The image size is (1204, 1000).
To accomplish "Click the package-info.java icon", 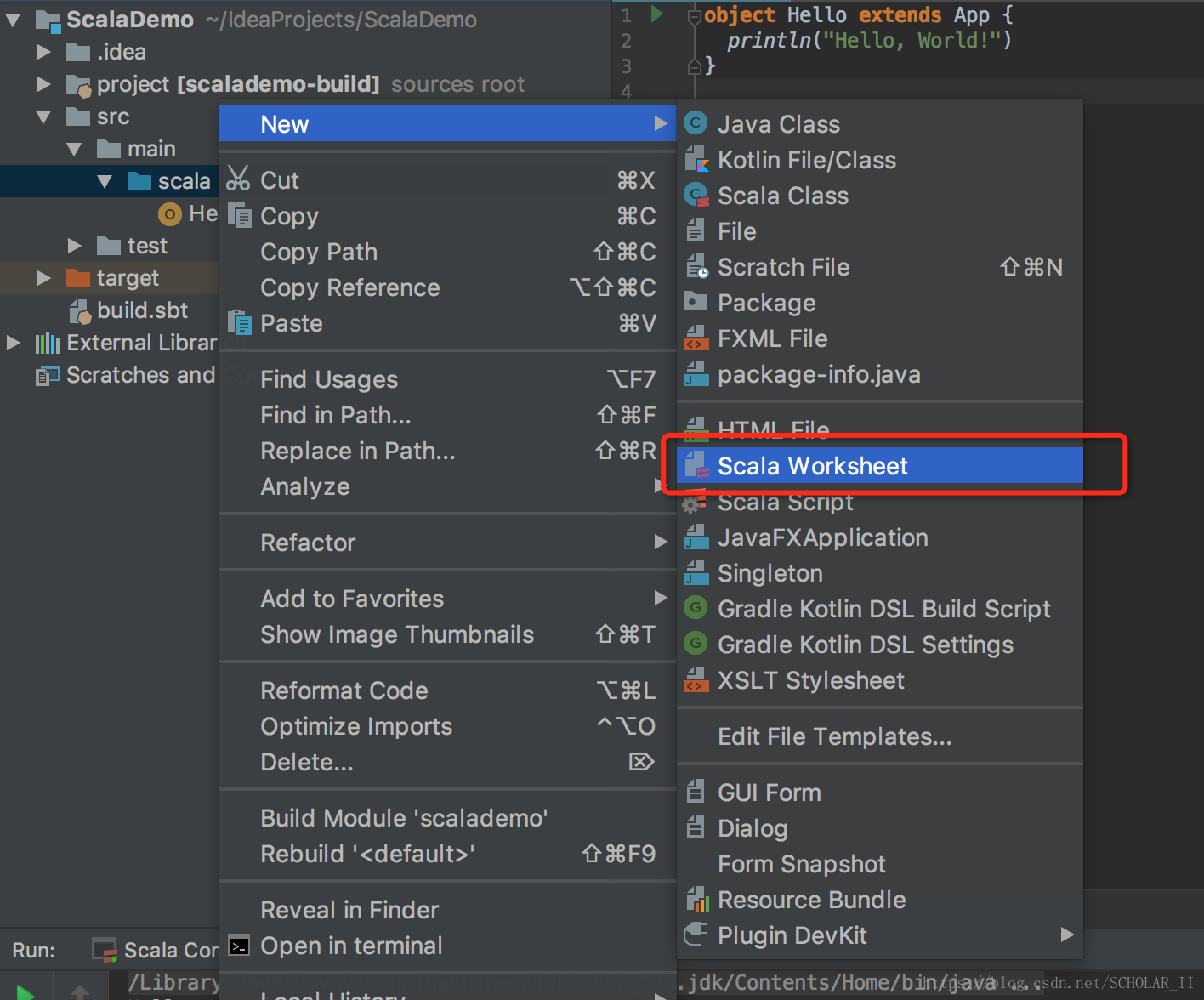I will (696, 374).
